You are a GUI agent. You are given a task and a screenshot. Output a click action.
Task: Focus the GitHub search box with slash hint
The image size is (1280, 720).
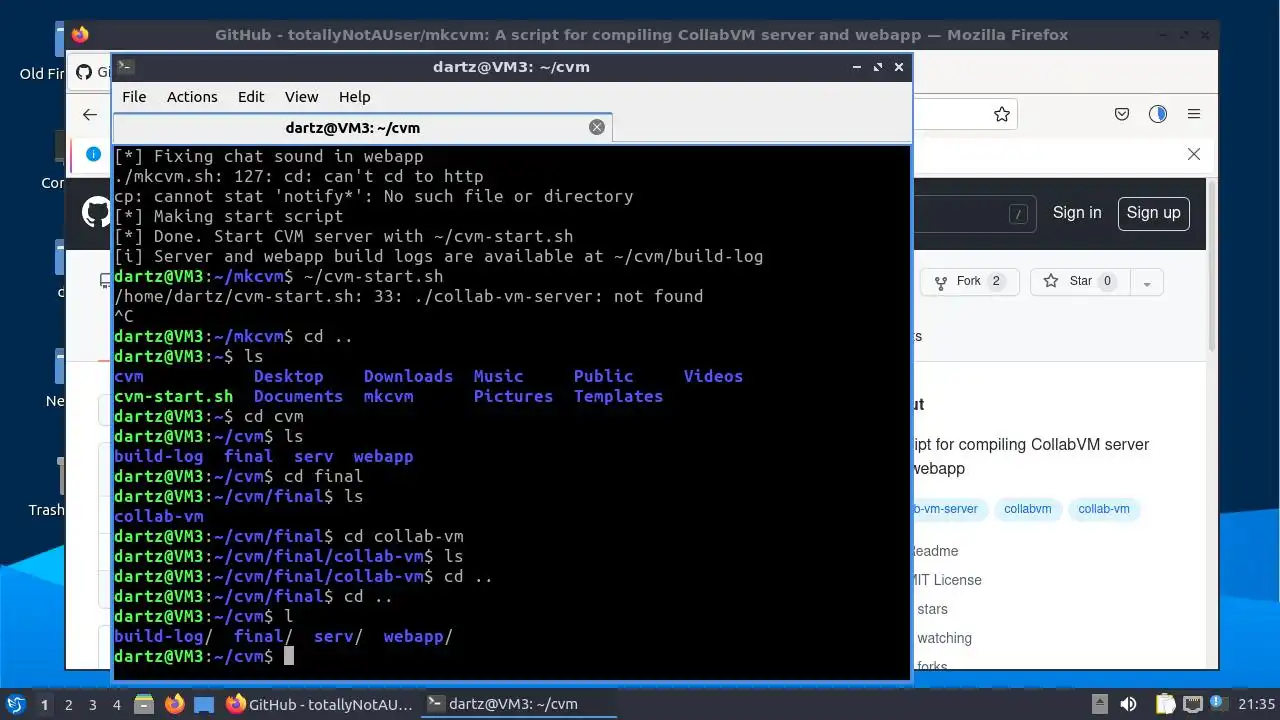pyautogui.click(x=972, y=213)
